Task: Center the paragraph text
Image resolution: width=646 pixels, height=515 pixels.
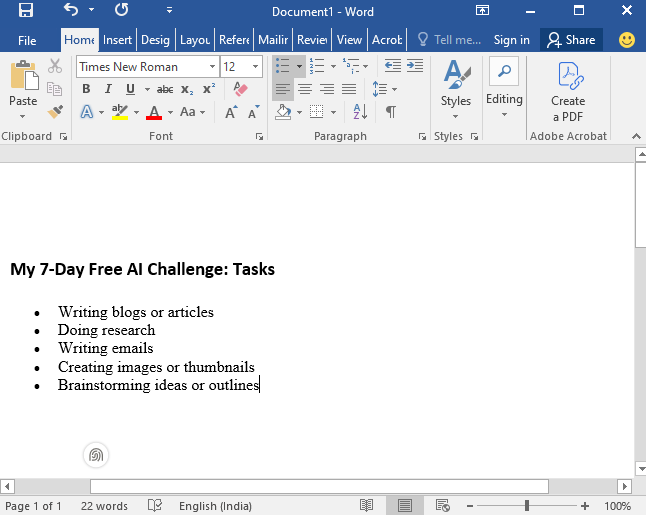Action: [305, 89]
